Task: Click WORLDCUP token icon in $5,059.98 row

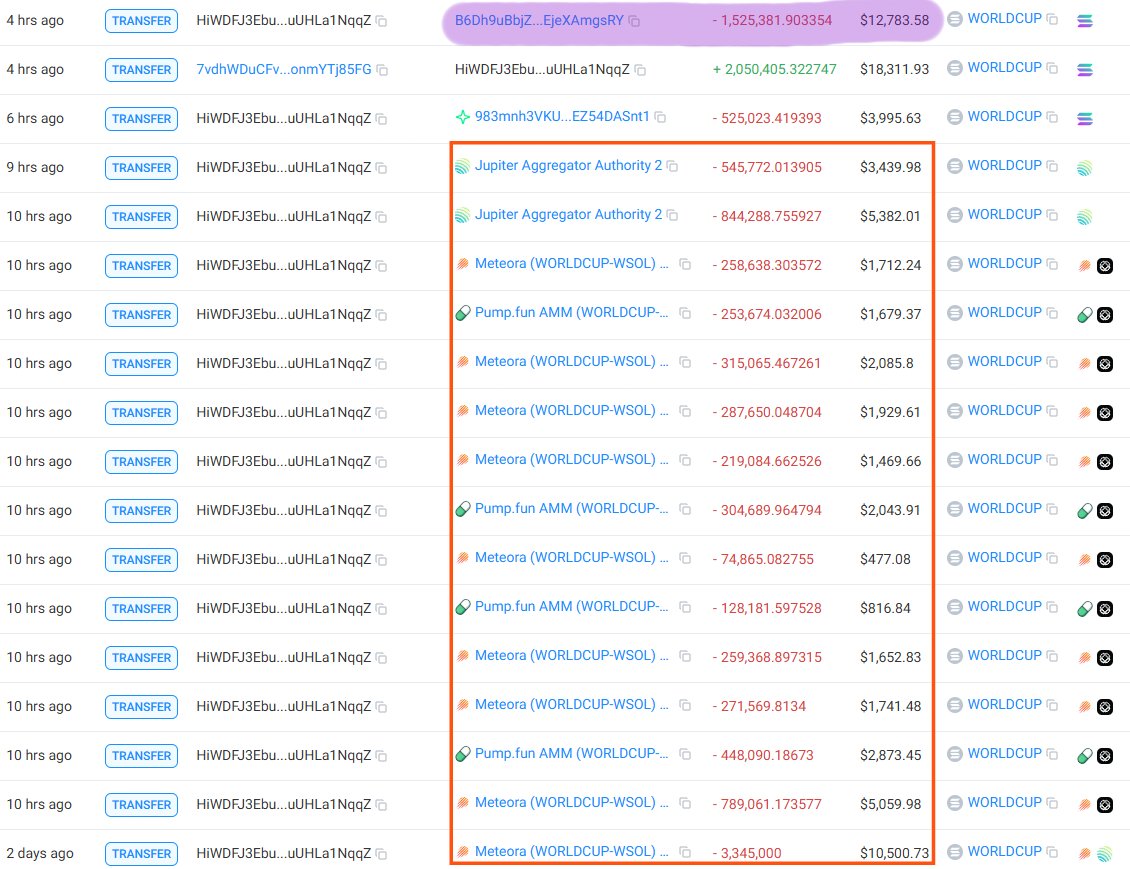Action: tap(955, 803)
